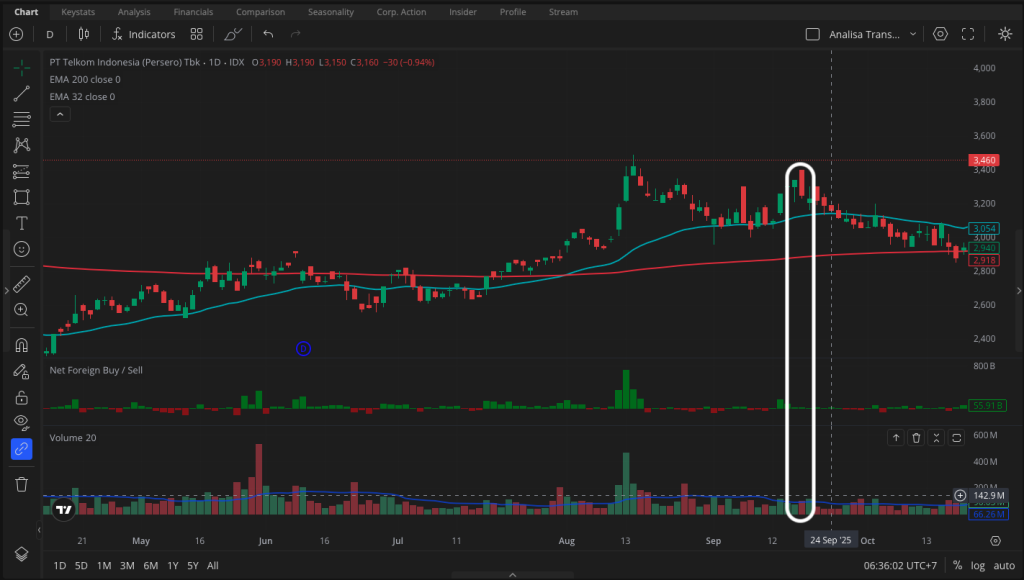Open the Keystats tab
1024x580 pixels.
78,12
